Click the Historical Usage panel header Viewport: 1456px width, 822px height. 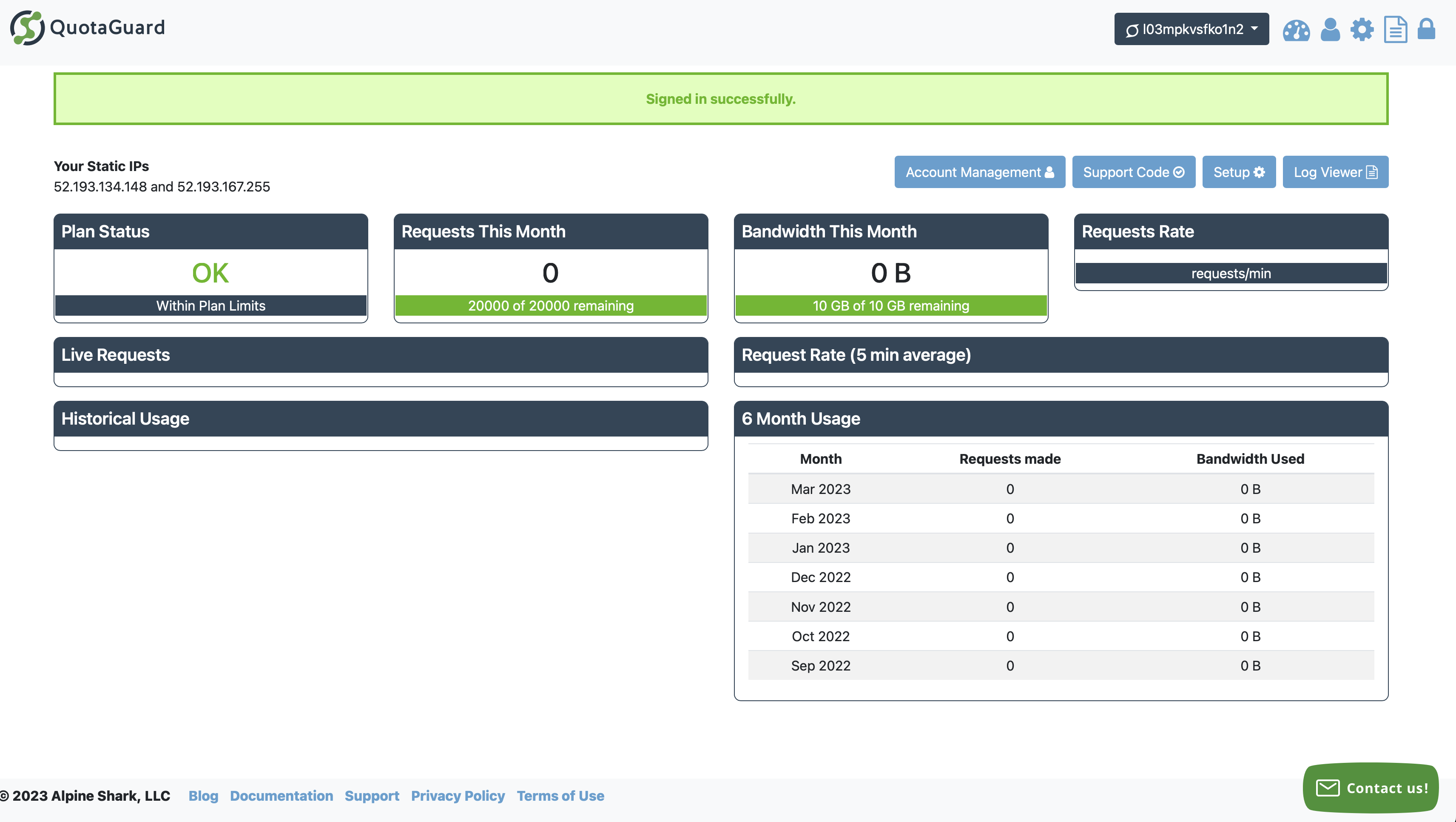click(381, 418)
